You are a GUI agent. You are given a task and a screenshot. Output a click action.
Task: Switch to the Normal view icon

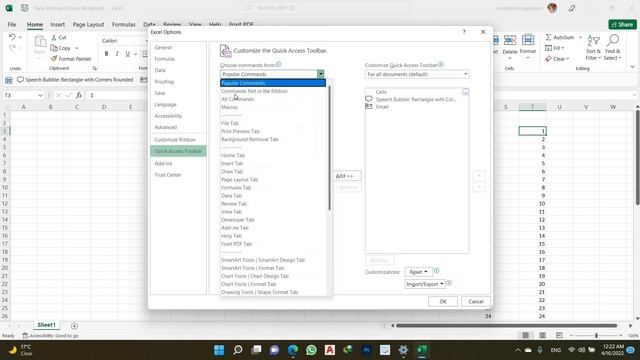tap(526, 336)
